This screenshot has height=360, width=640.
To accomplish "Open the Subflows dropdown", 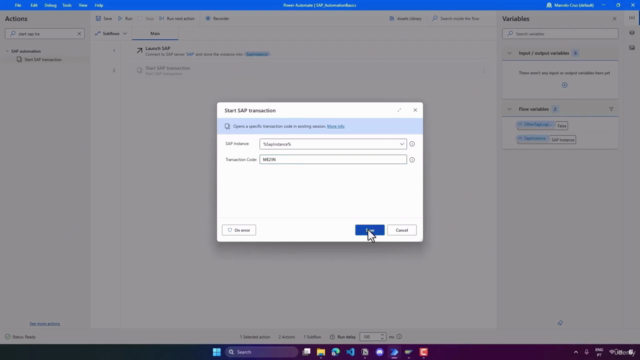I will tap(111, 33).
